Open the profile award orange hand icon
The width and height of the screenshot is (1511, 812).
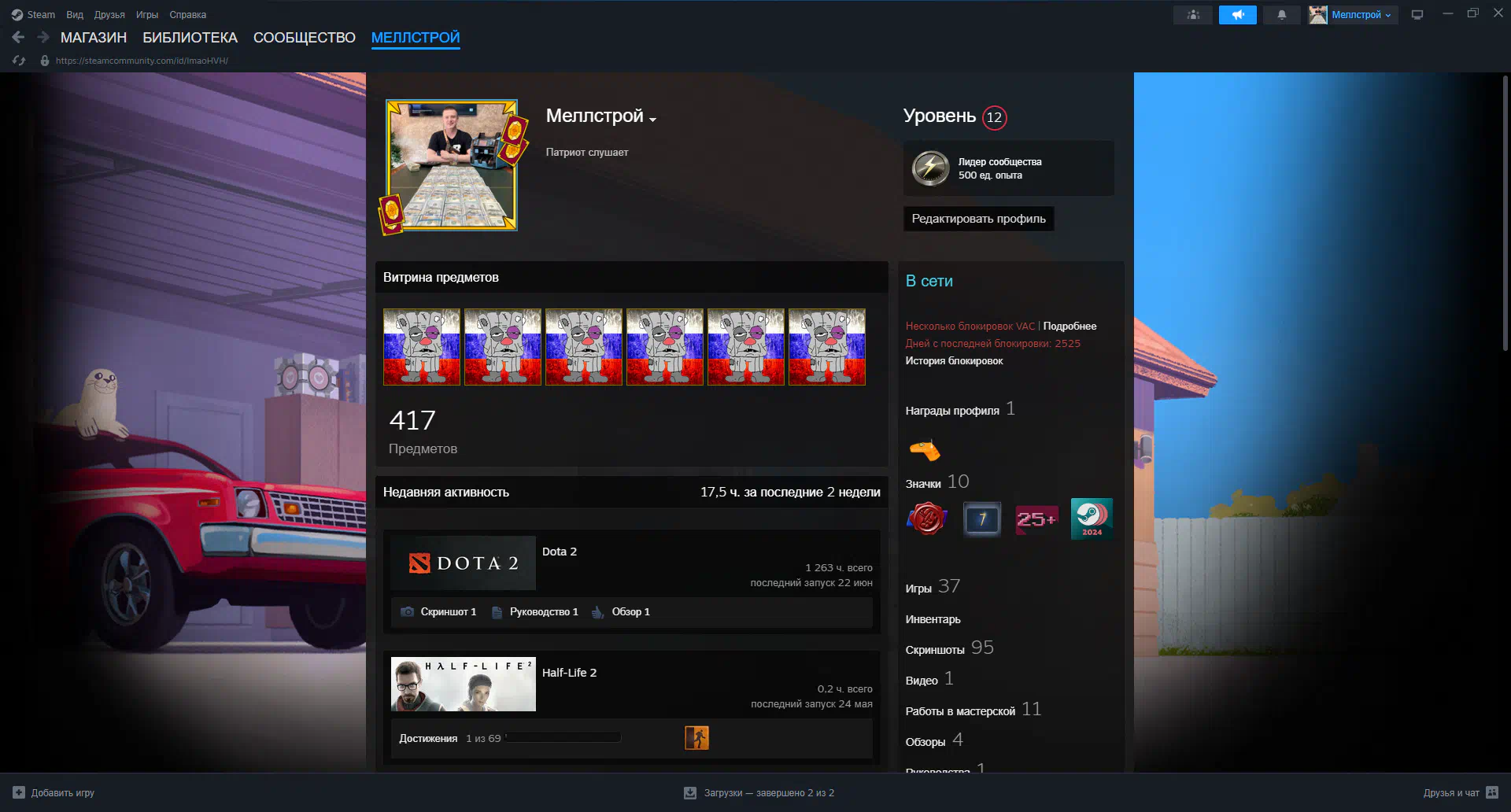coord(925,450)
